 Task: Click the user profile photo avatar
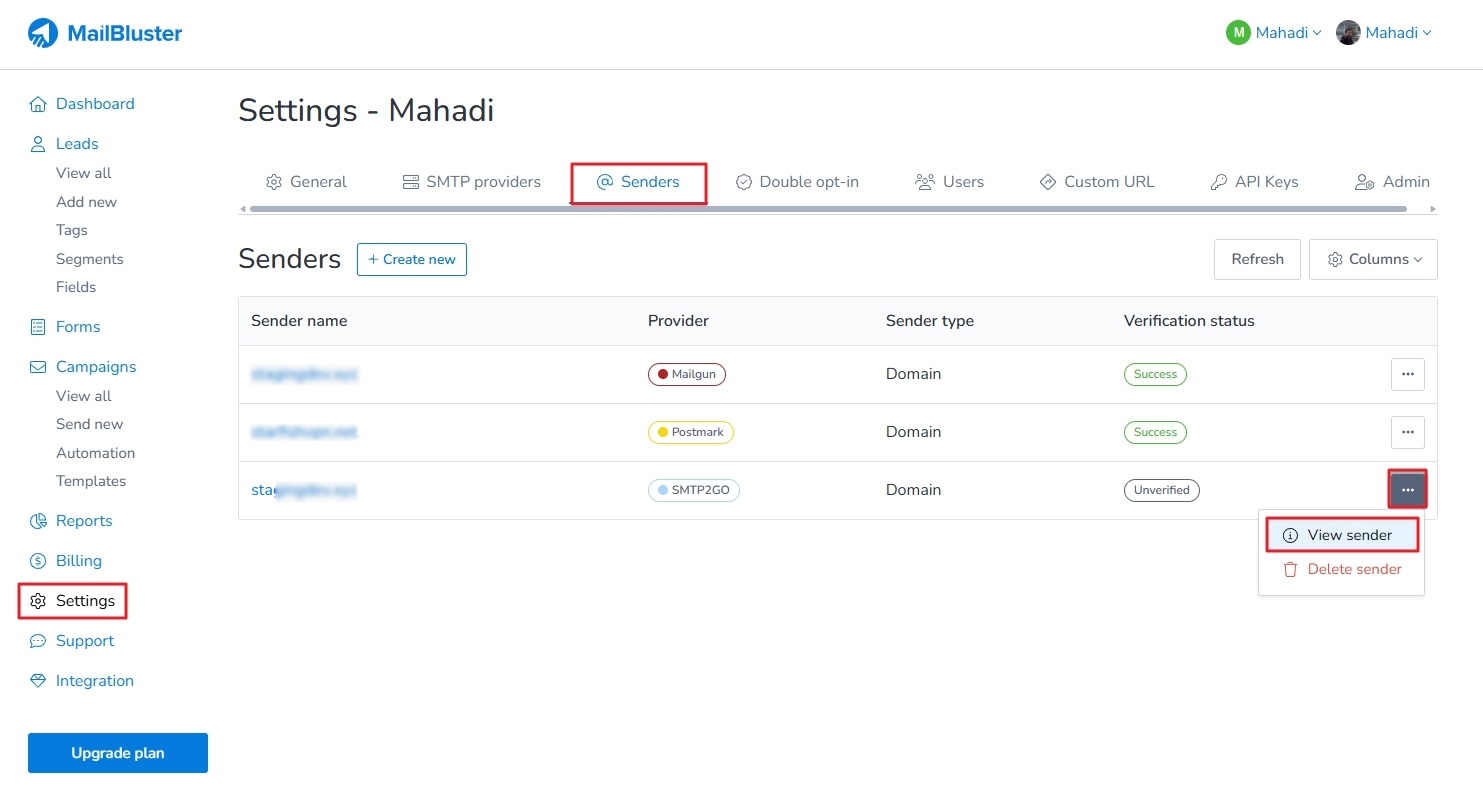[x=1348, y=33]
